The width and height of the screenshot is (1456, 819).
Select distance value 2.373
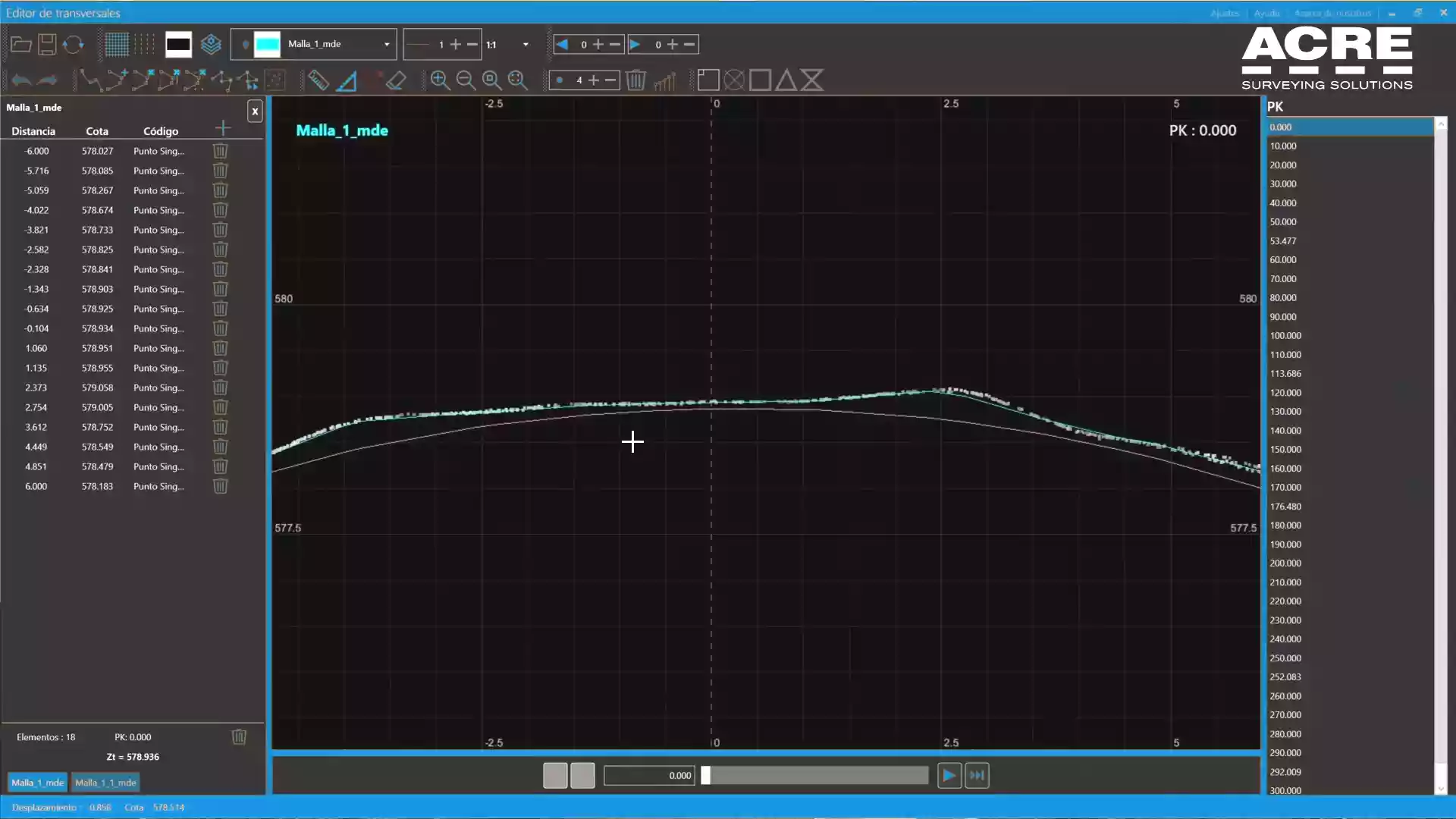click(36, 388)
